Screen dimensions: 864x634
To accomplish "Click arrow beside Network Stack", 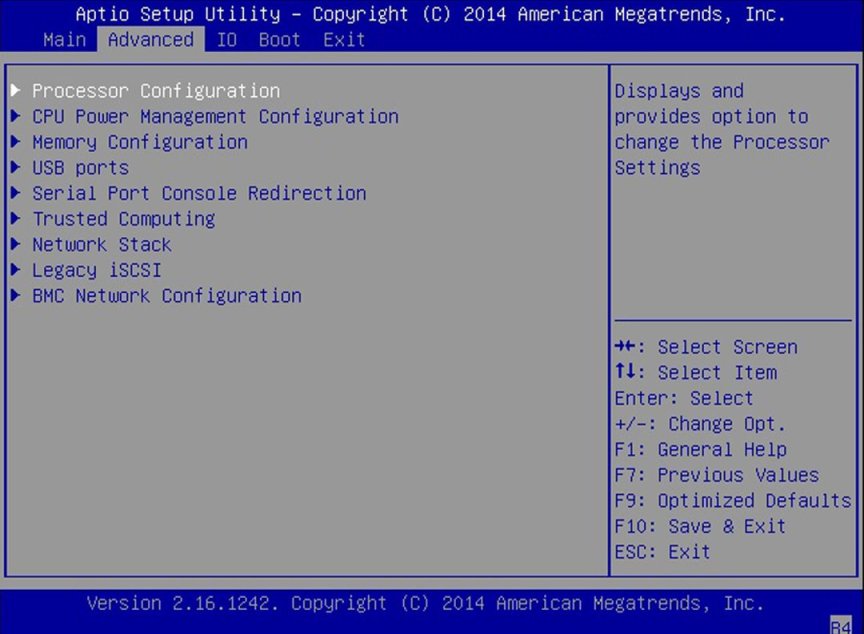I will [x=16, y=243].
